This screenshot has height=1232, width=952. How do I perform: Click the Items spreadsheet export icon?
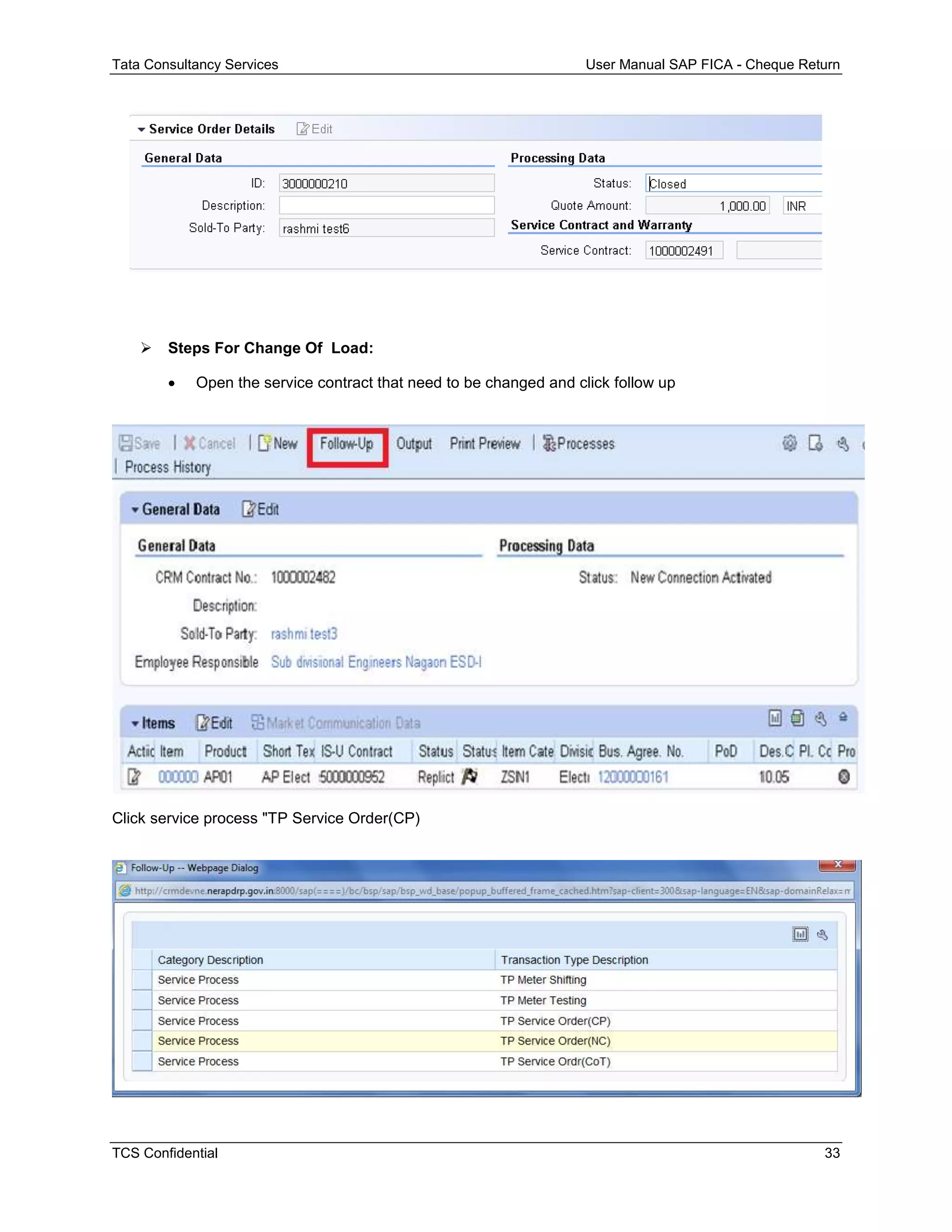coord(798,718)
